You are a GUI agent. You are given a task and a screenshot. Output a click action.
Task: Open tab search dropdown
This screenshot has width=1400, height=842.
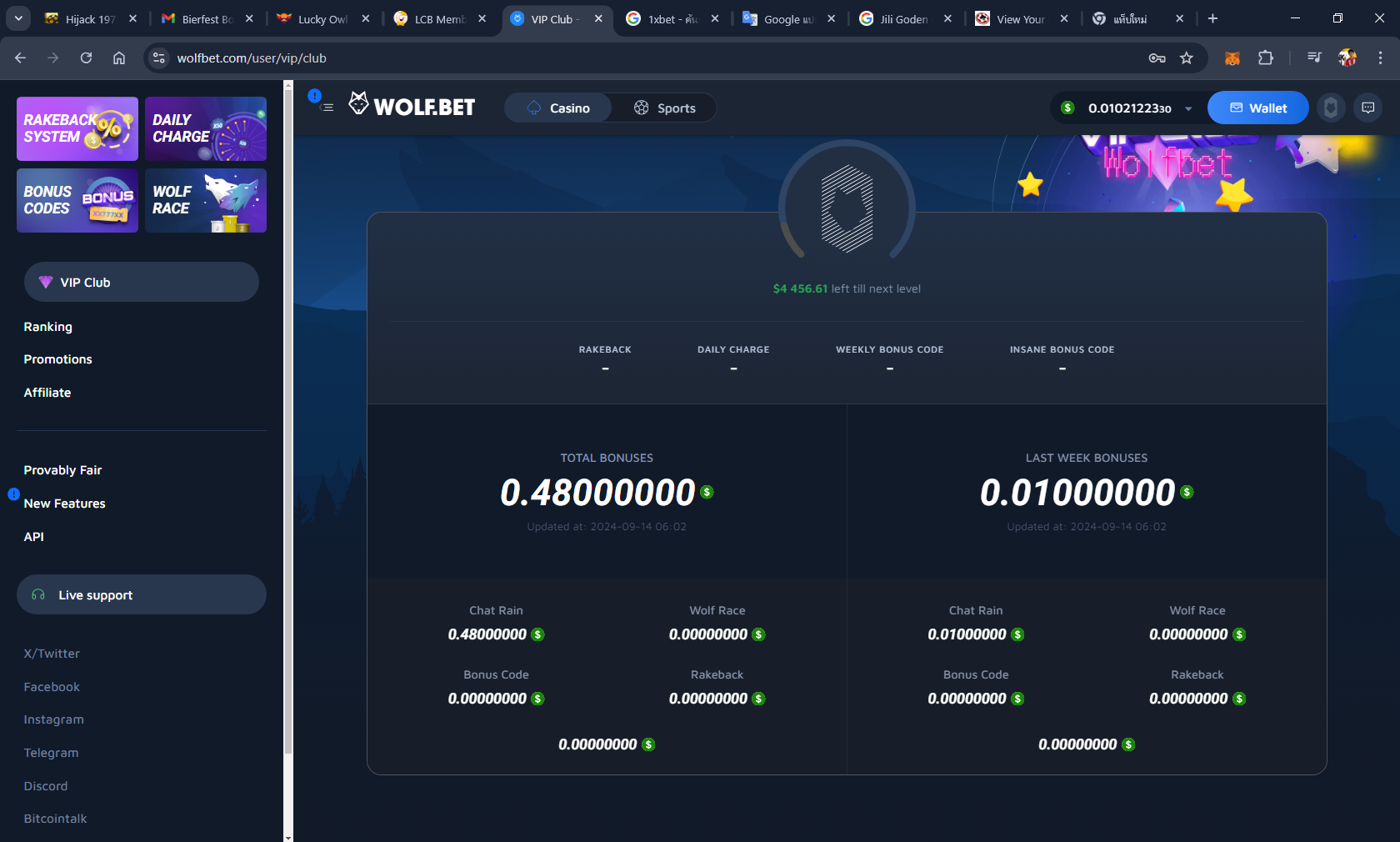18,18
